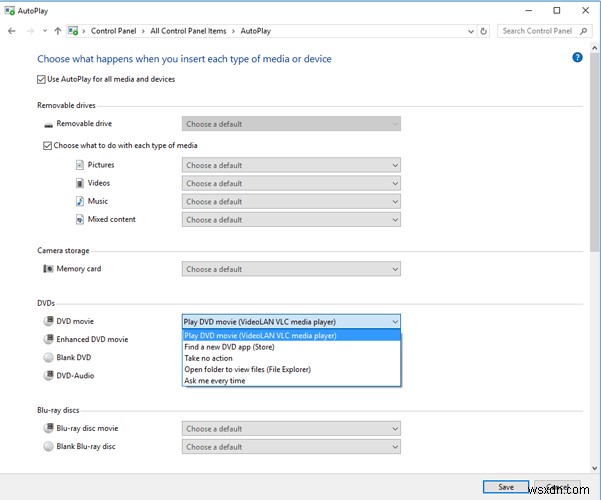
Task: Expand the Memory card default dropdown
Action: click(x=291, y=269)
